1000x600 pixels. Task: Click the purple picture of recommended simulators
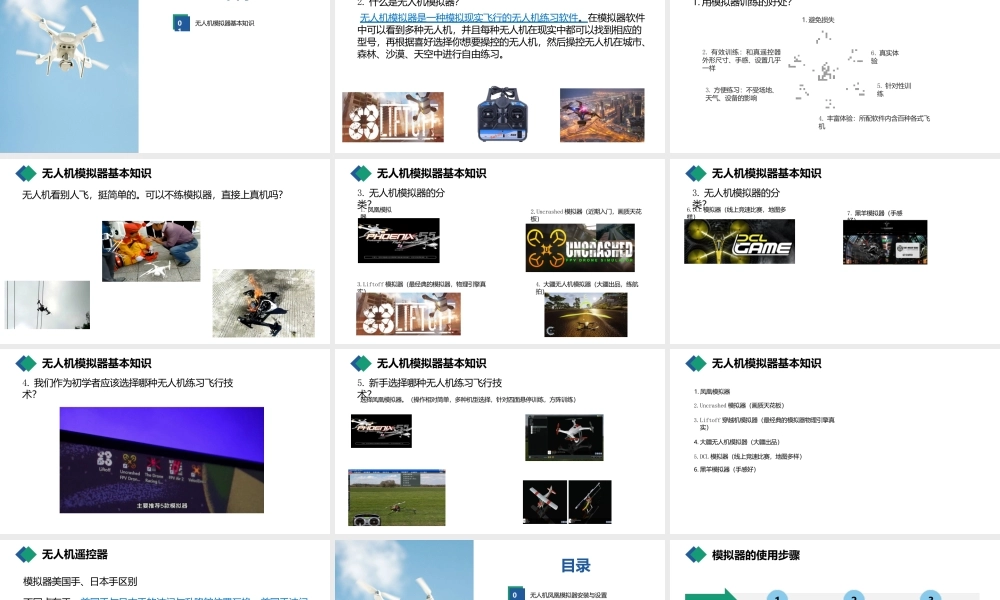161,460
